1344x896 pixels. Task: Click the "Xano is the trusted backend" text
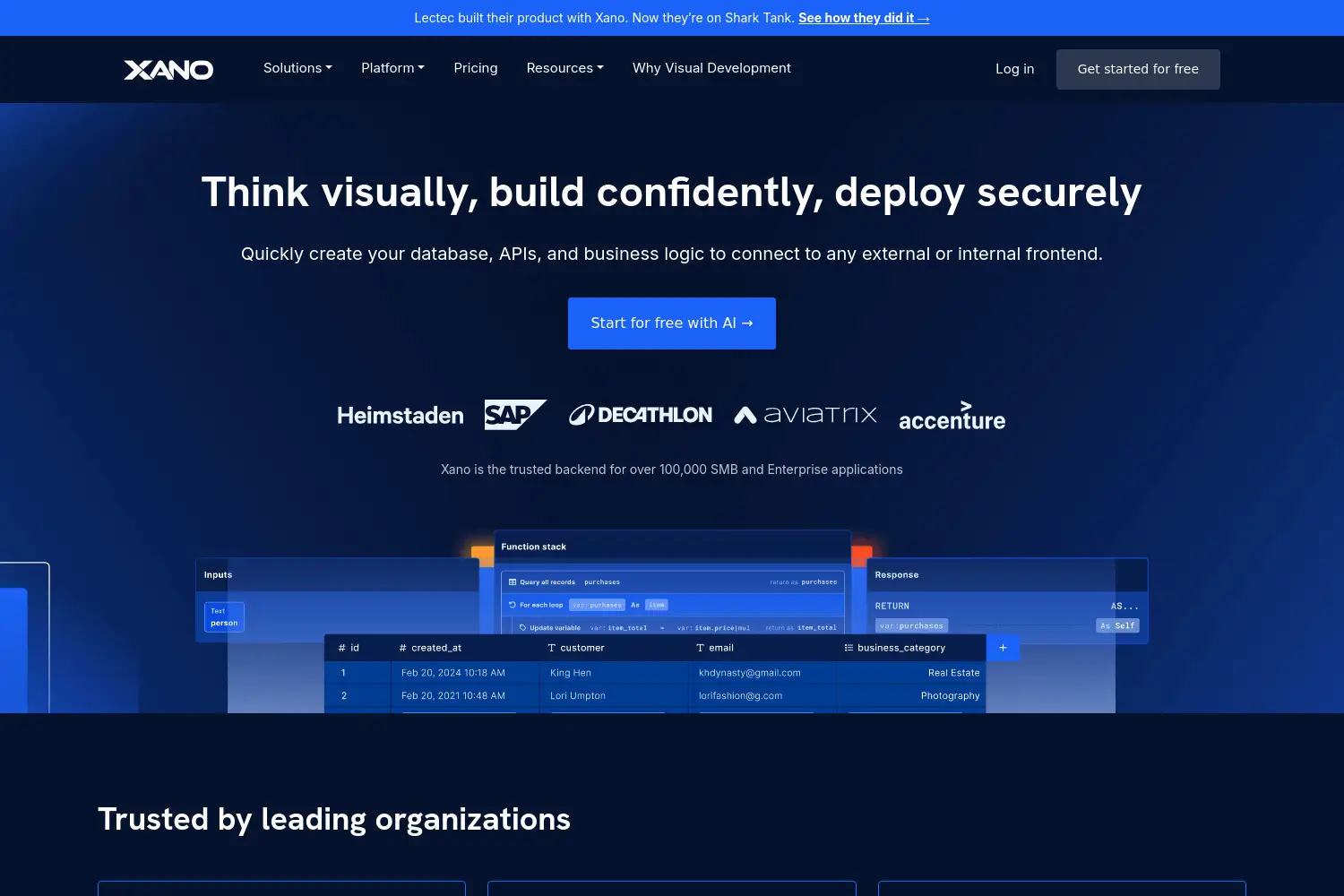coord(672,470)
